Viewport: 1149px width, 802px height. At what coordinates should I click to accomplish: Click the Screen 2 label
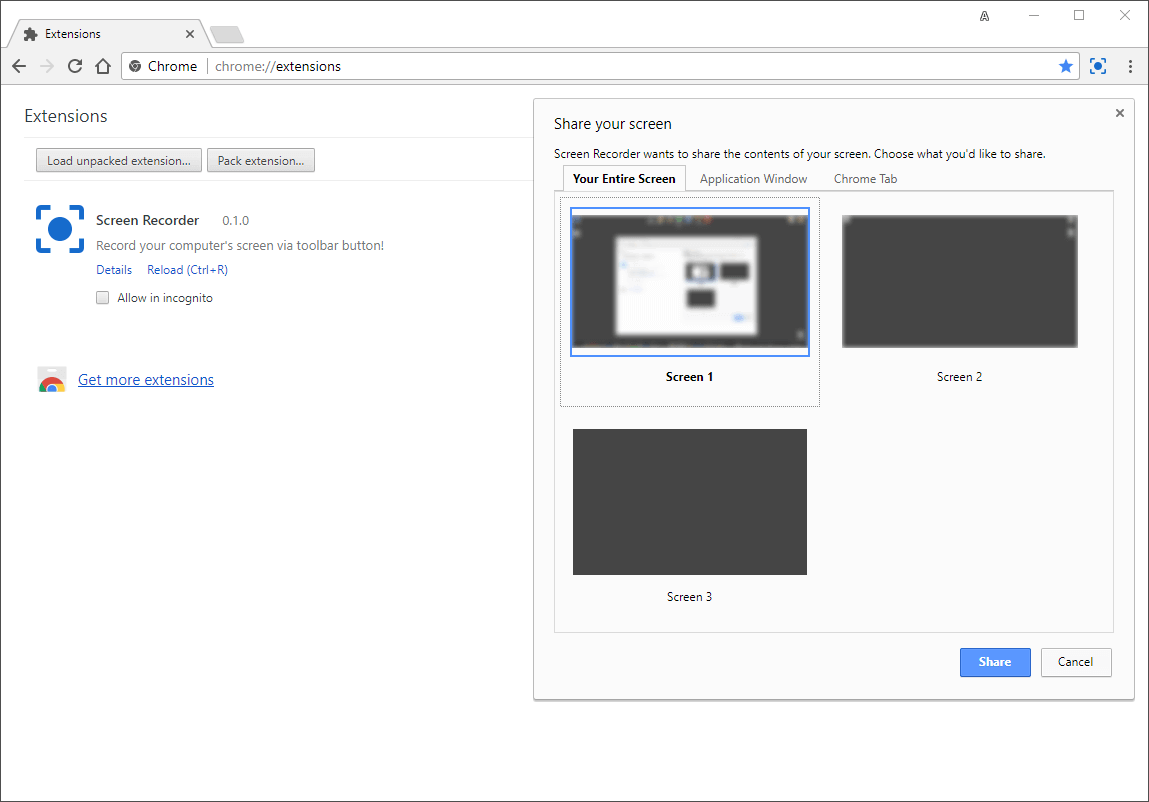[x=959, y=377]
